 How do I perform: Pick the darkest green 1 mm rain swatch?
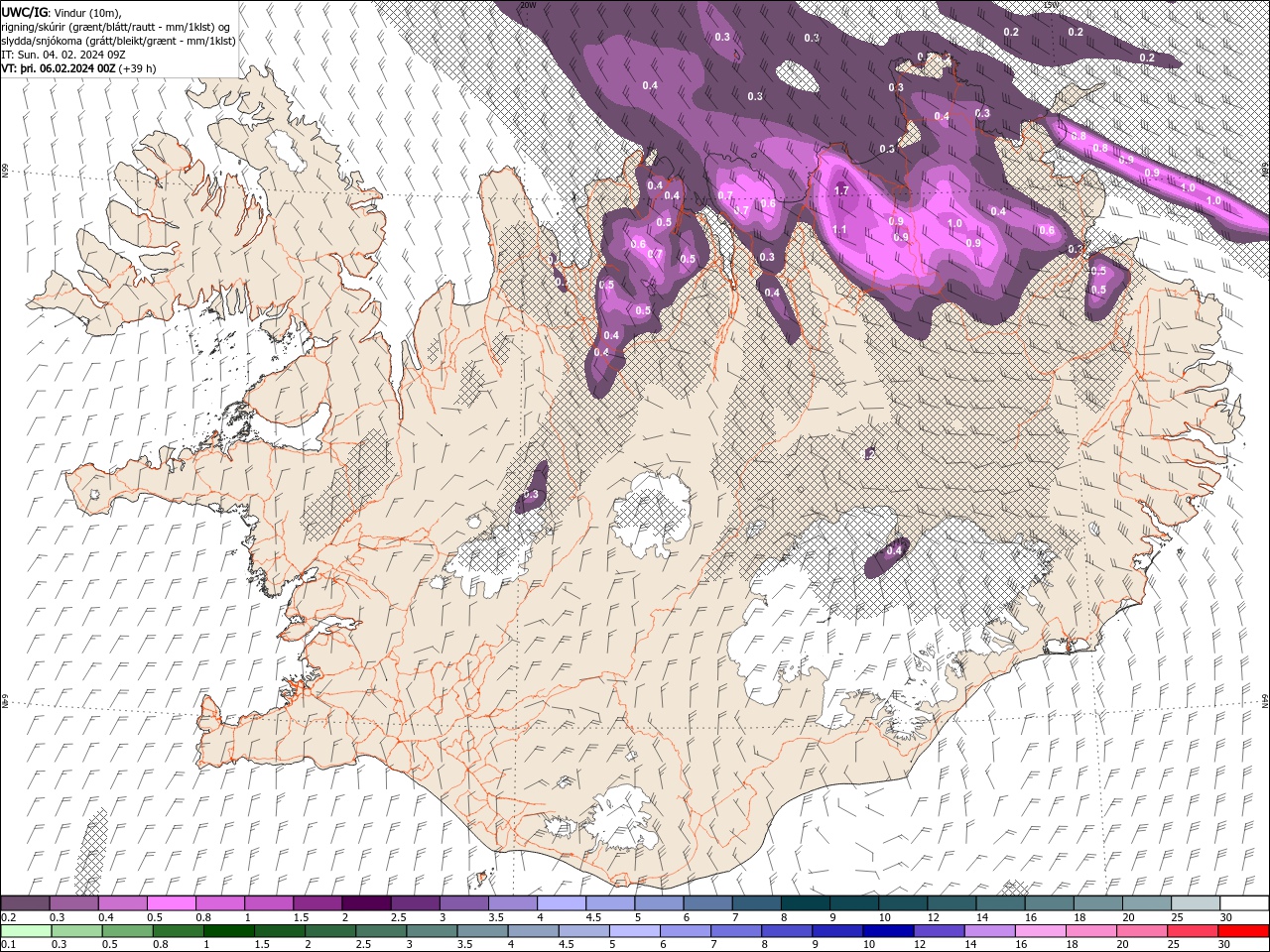coord(228,930)
